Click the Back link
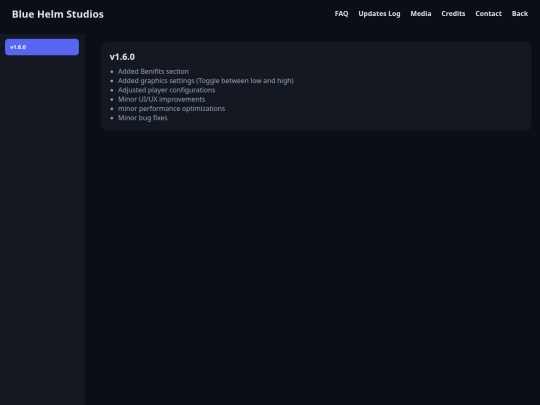Image resolution: width=540 pixels, height=405 pixels. pos(520,14)
